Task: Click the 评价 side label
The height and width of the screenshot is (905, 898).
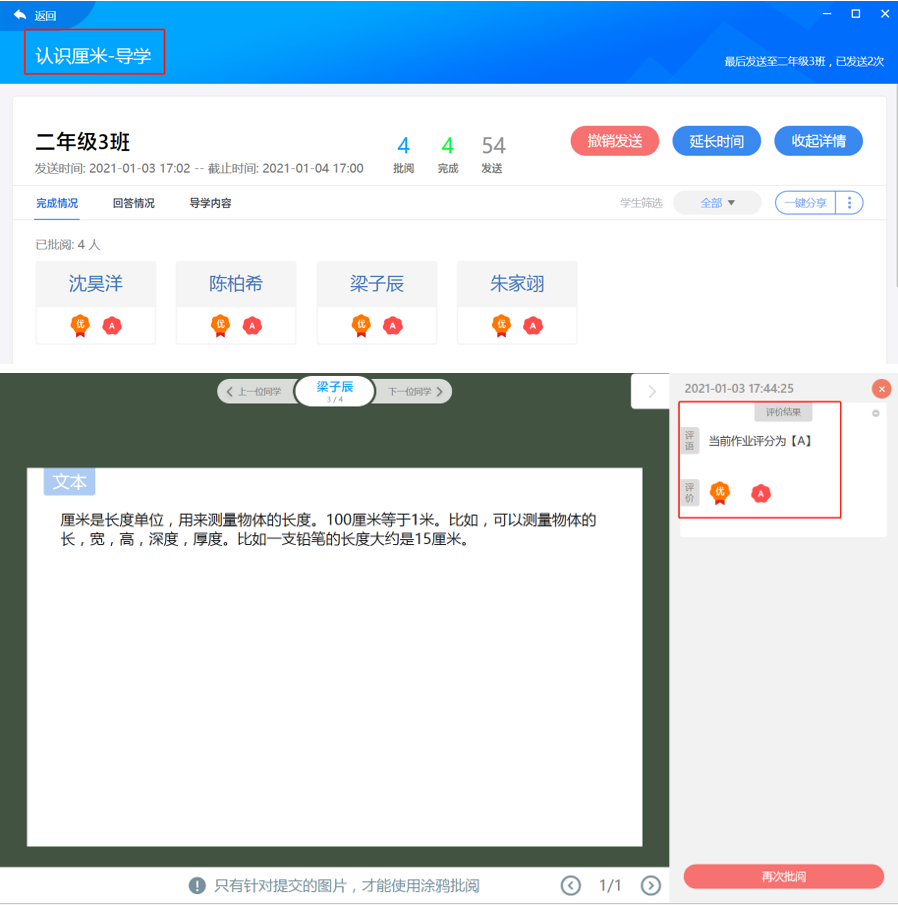Action: (690, 493)
